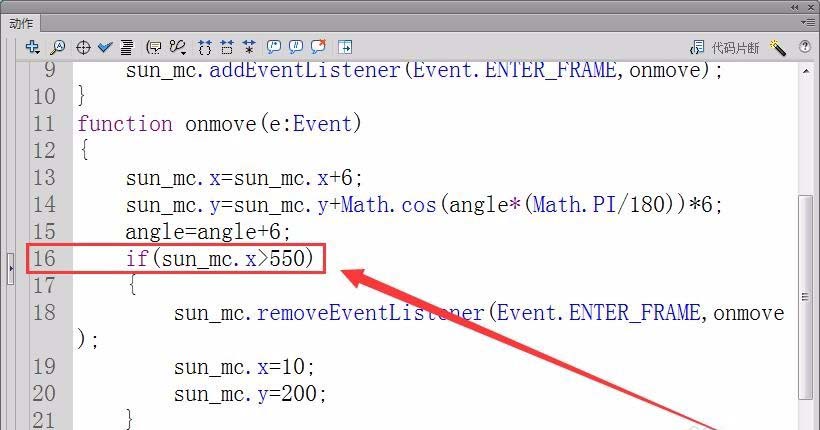Add a new item to the script
Screen dimensions: 820x430
pos(32,48)
